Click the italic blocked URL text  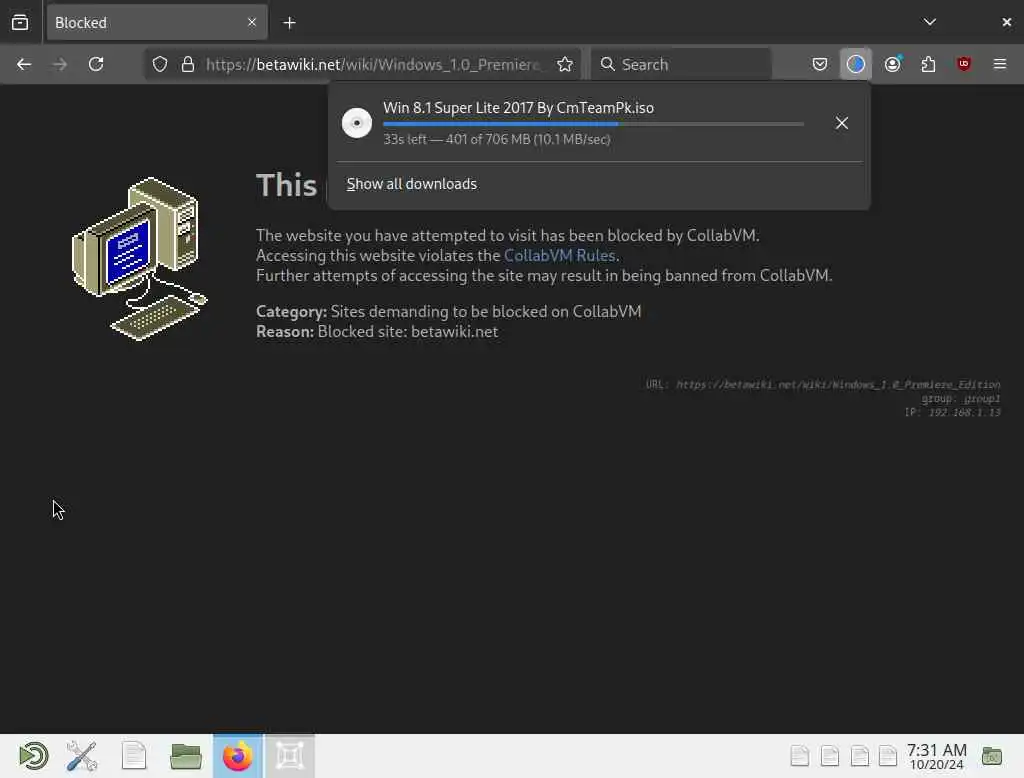(838, 385)
